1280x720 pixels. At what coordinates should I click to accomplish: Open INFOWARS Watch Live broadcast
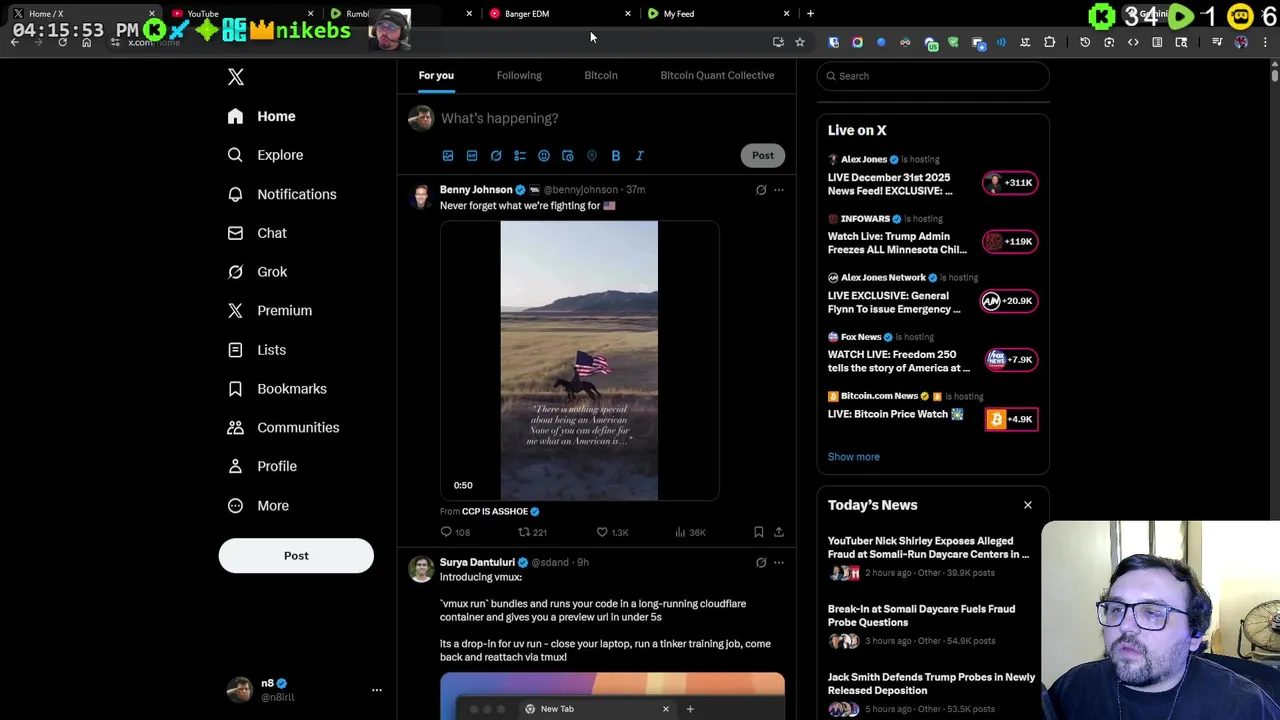897,243
